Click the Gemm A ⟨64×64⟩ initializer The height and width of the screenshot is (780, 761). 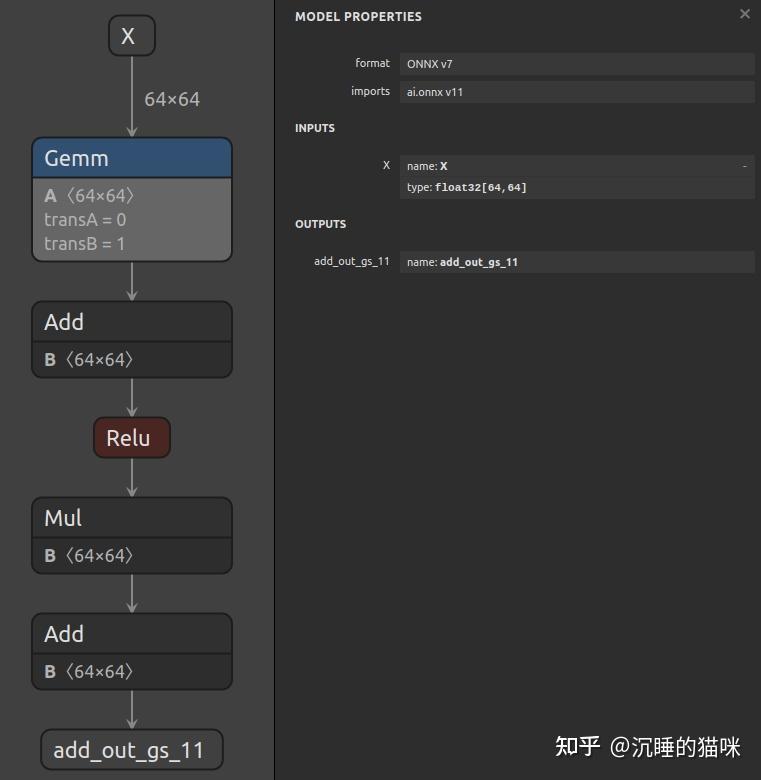[x=89, y=196]
